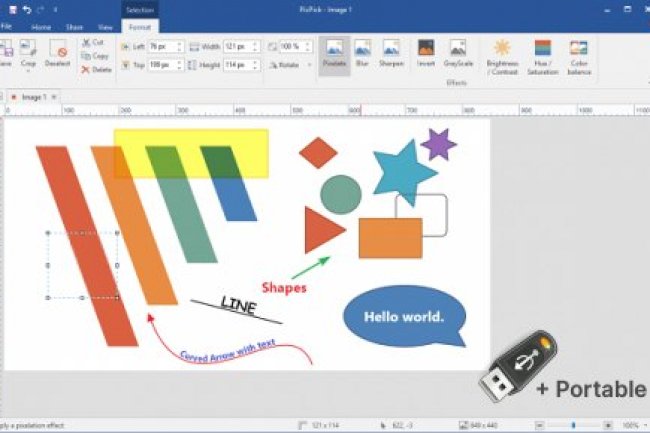Viewport: 650px width, 433px height.
Task: Open the Rotate dropdown menu
Action: (290, 65)
